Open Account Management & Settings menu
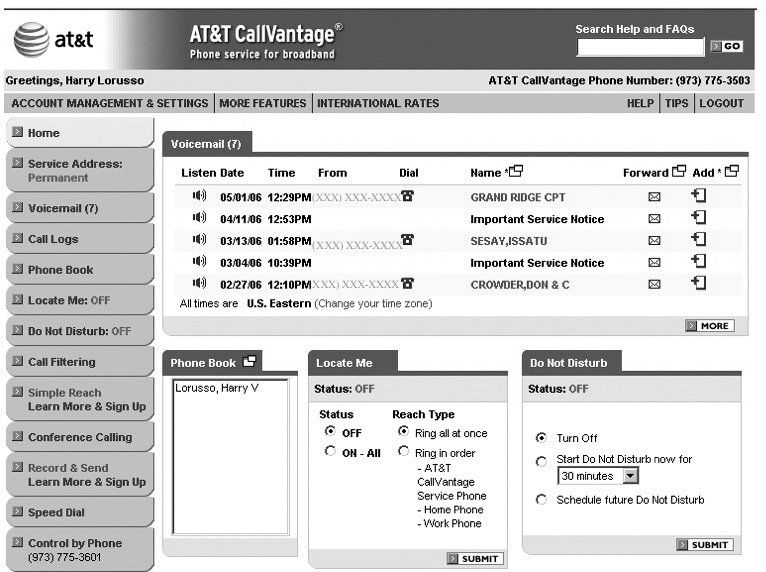766x572 pixels. tap(108, 103)
